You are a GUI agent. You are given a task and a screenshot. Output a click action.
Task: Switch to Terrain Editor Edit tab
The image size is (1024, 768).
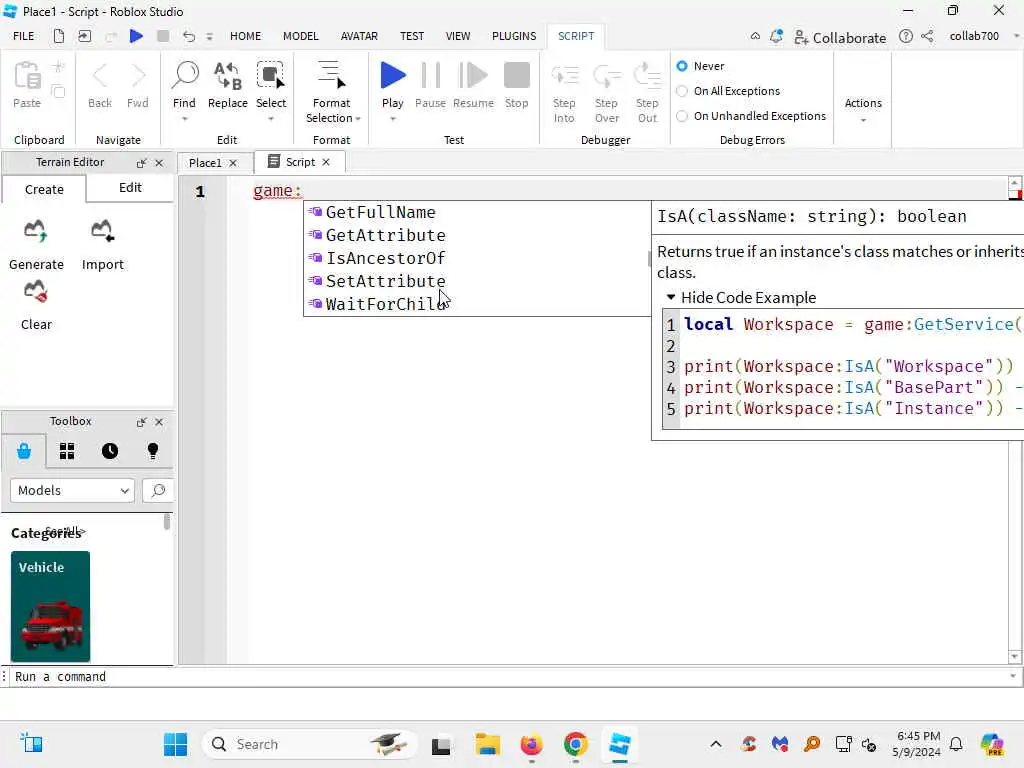pos(130,188)
